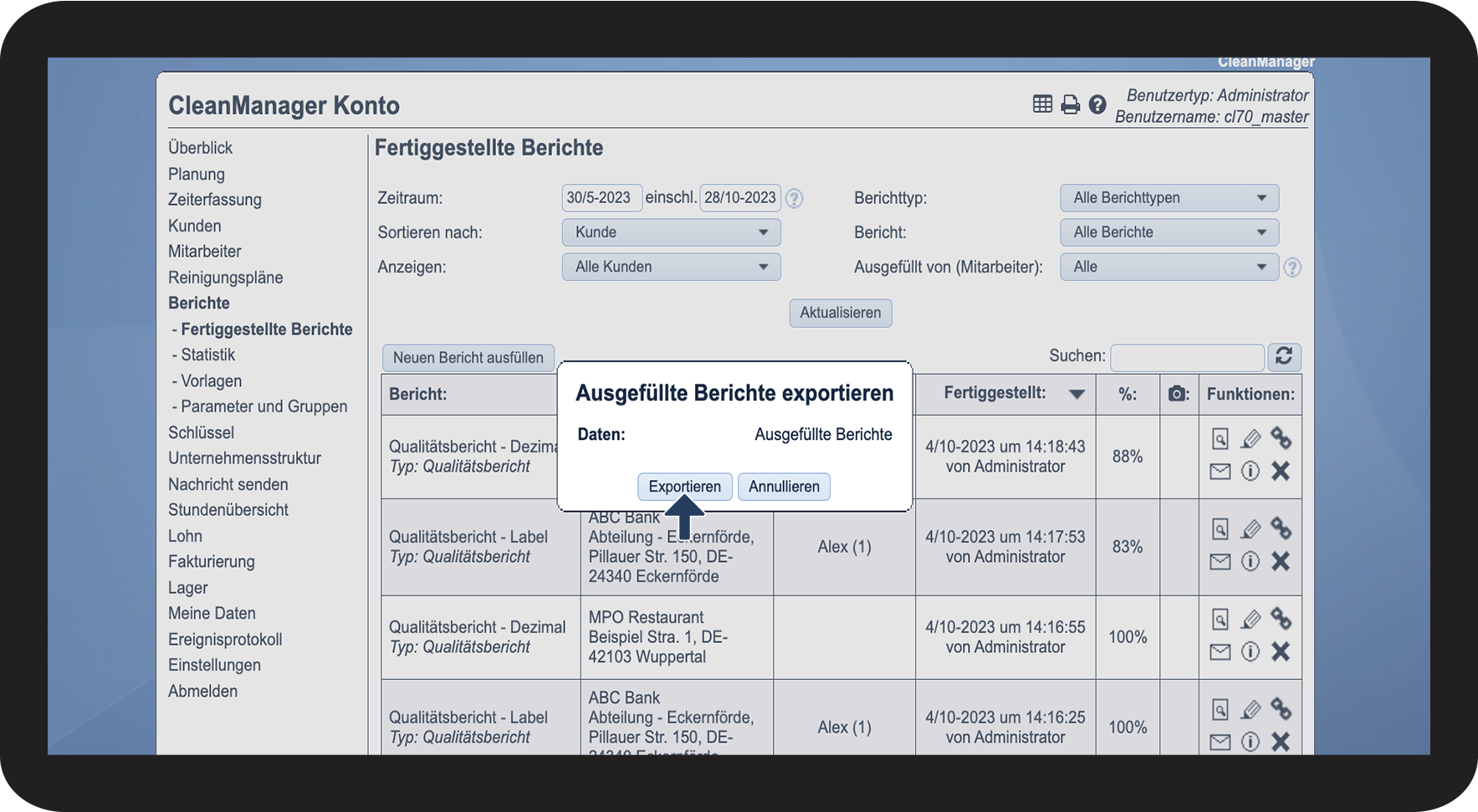
Task: Open Mitarbeiter in the sidebar
Action: point(205,252)
